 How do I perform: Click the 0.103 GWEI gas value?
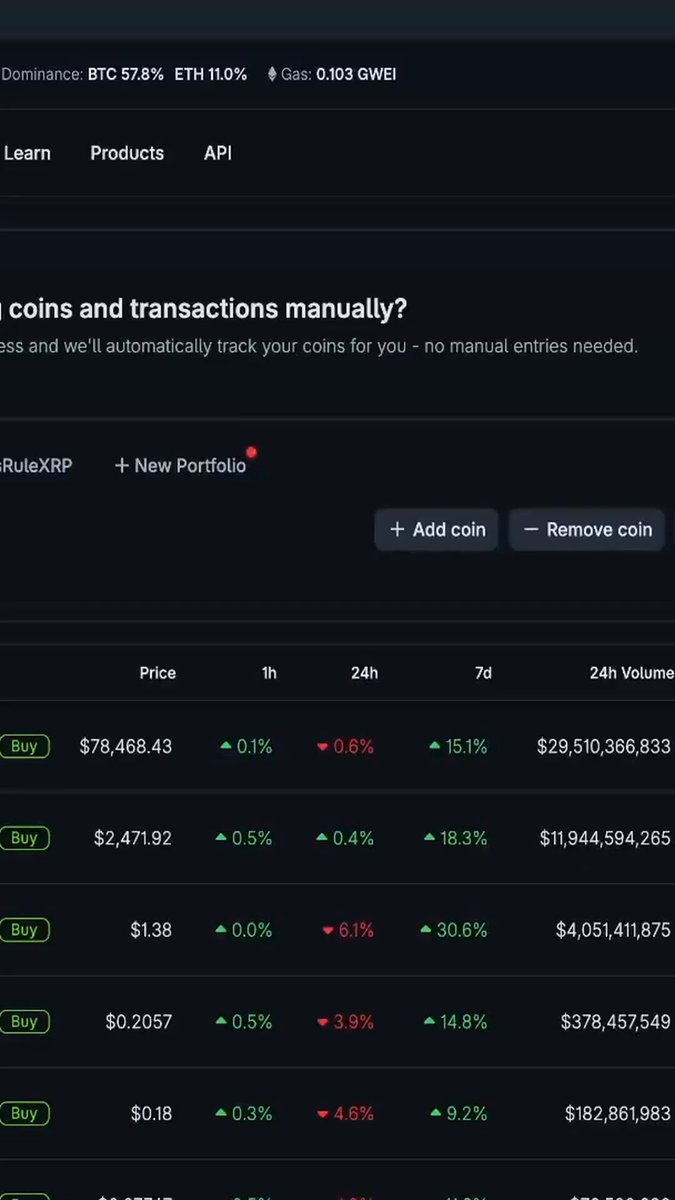356,74
